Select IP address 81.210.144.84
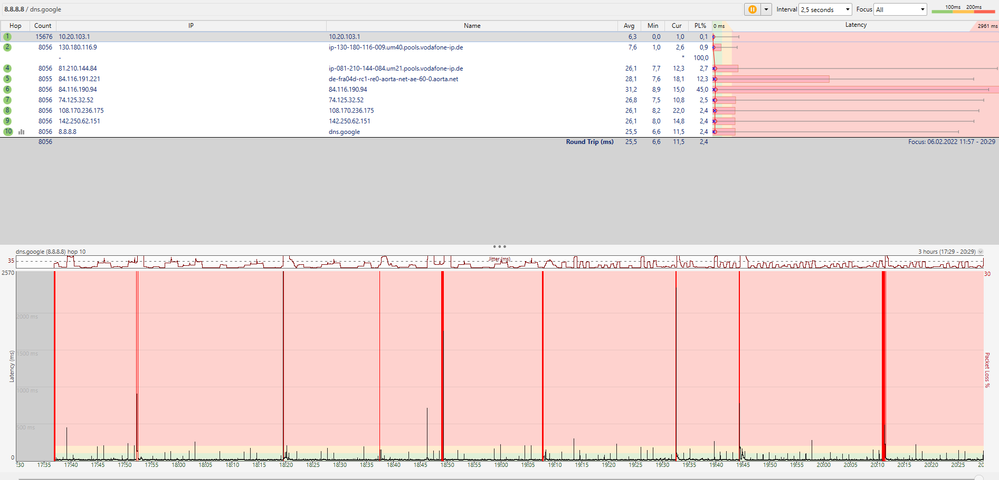Screen dimensions: 999x480 [78, 68]
